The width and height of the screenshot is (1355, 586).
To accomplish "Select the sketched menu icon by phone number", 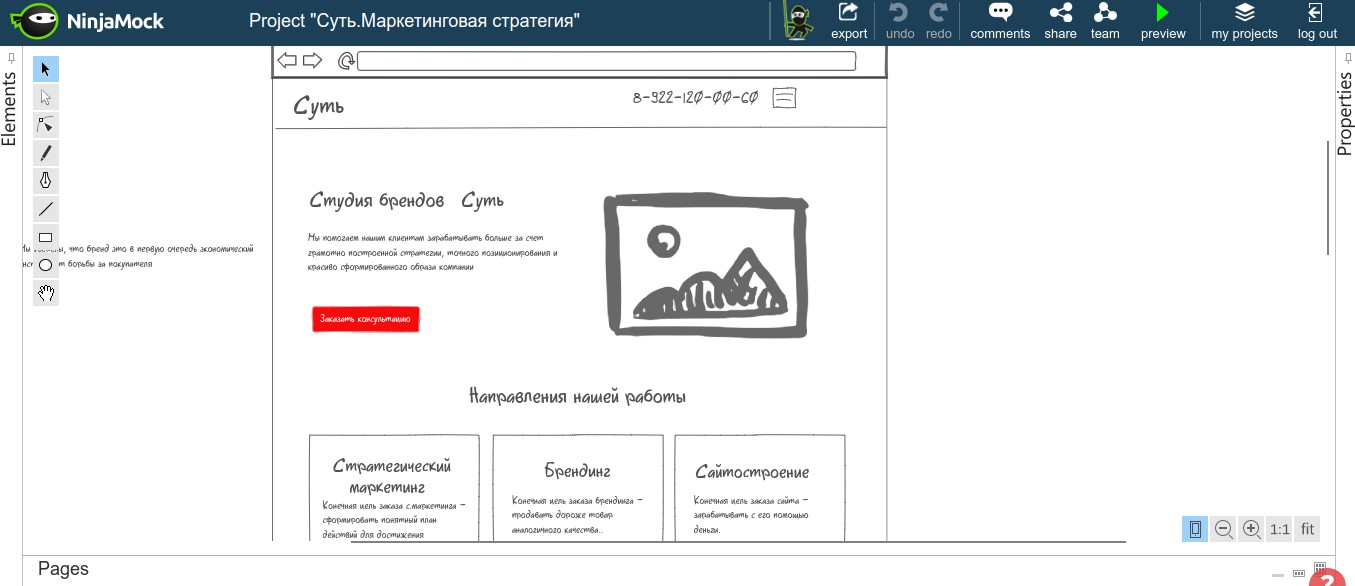I will [x=784, y=98].
